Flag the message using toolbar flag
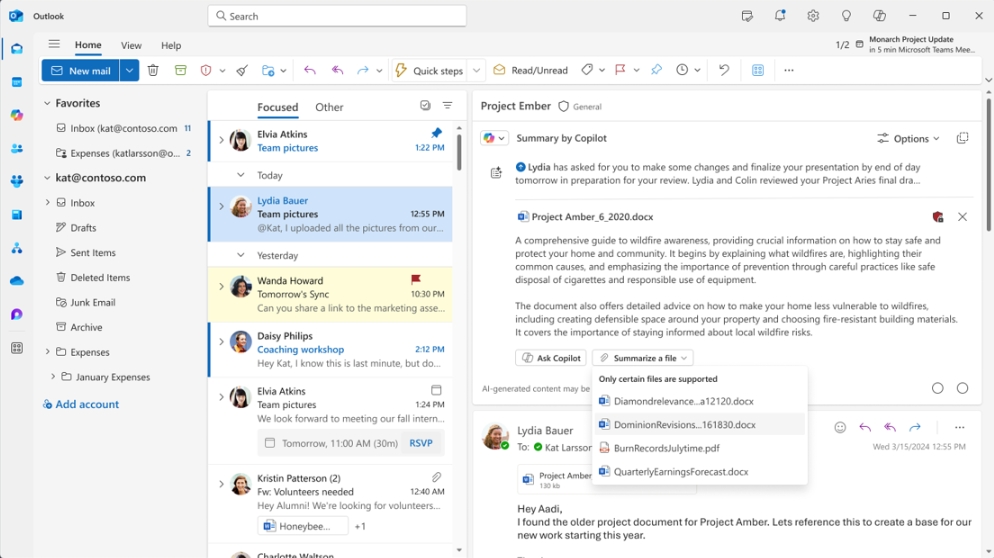The width and height of the screenshot is (994, 558). (620, 70)
